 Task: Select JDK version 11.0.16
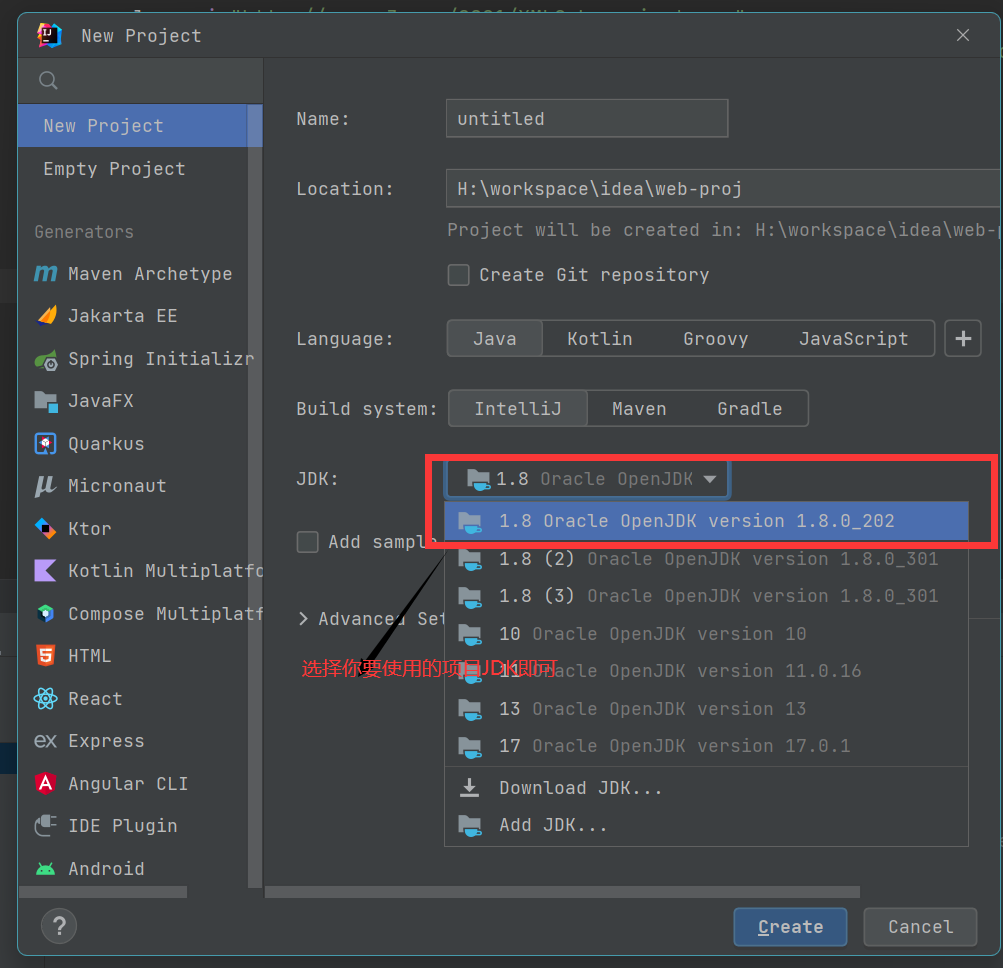click(706, 671)
